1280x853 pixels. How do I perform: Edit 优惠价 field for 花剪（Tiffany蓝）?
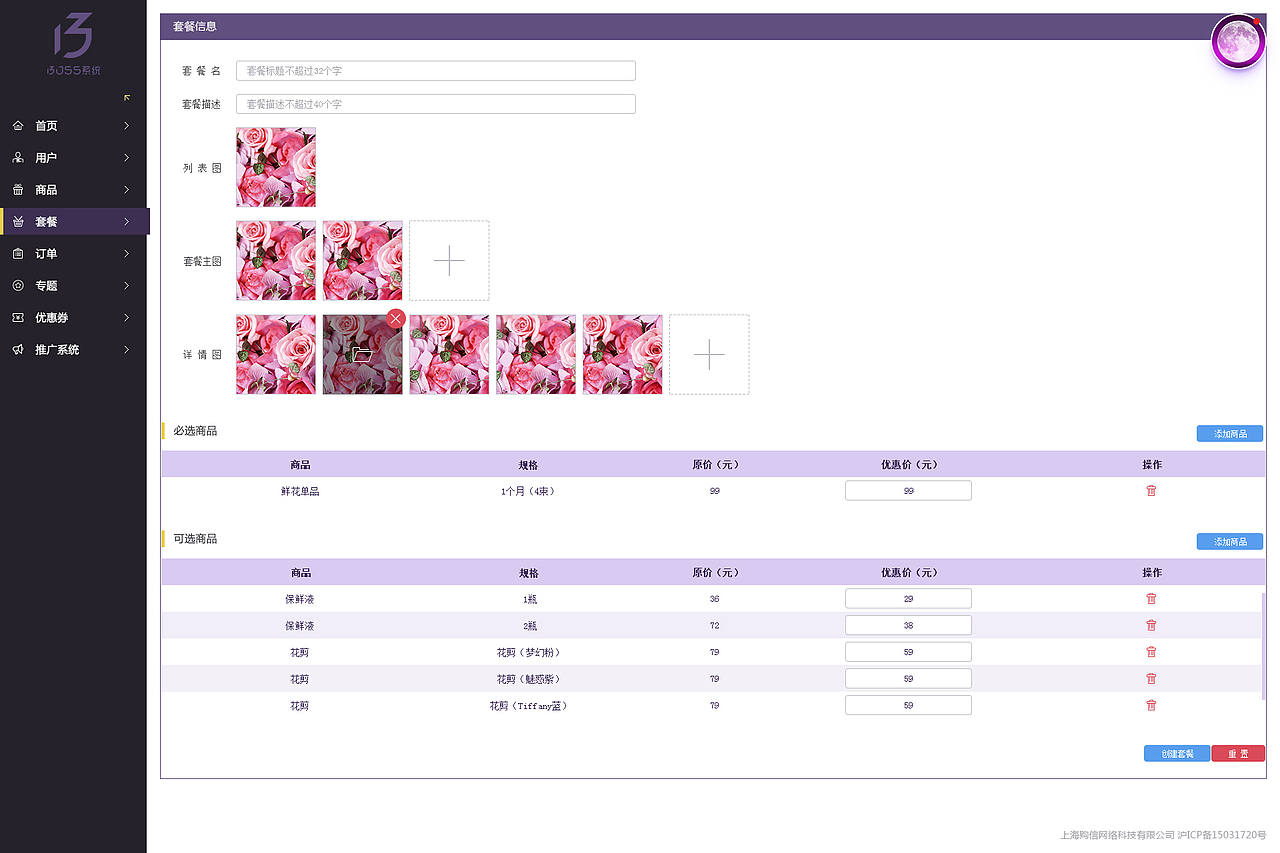click(908, 705)
